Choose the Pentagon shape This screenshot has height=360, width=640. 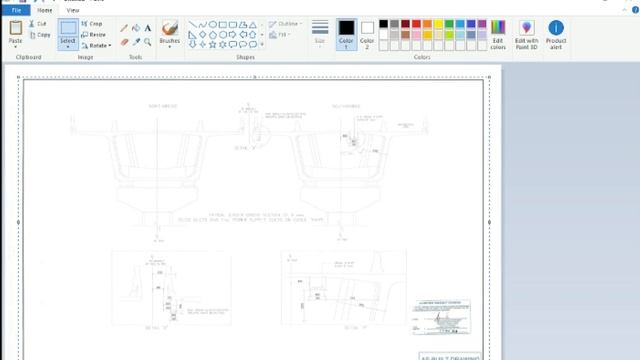point(213,35)
